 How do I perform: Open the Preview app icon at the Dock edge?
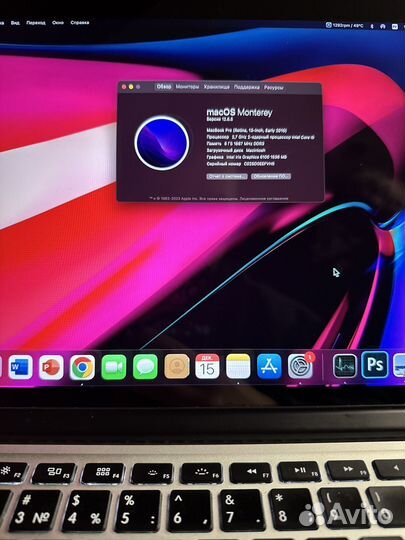click(399, 365)
